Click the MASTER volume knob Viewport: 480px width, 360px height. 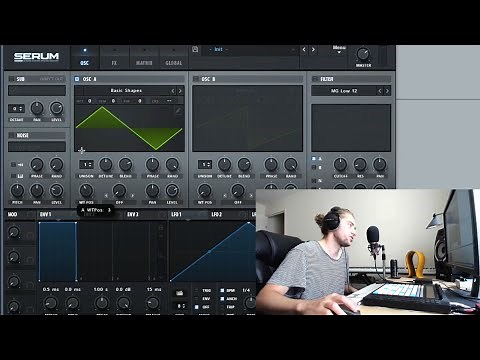pos(363,54)
